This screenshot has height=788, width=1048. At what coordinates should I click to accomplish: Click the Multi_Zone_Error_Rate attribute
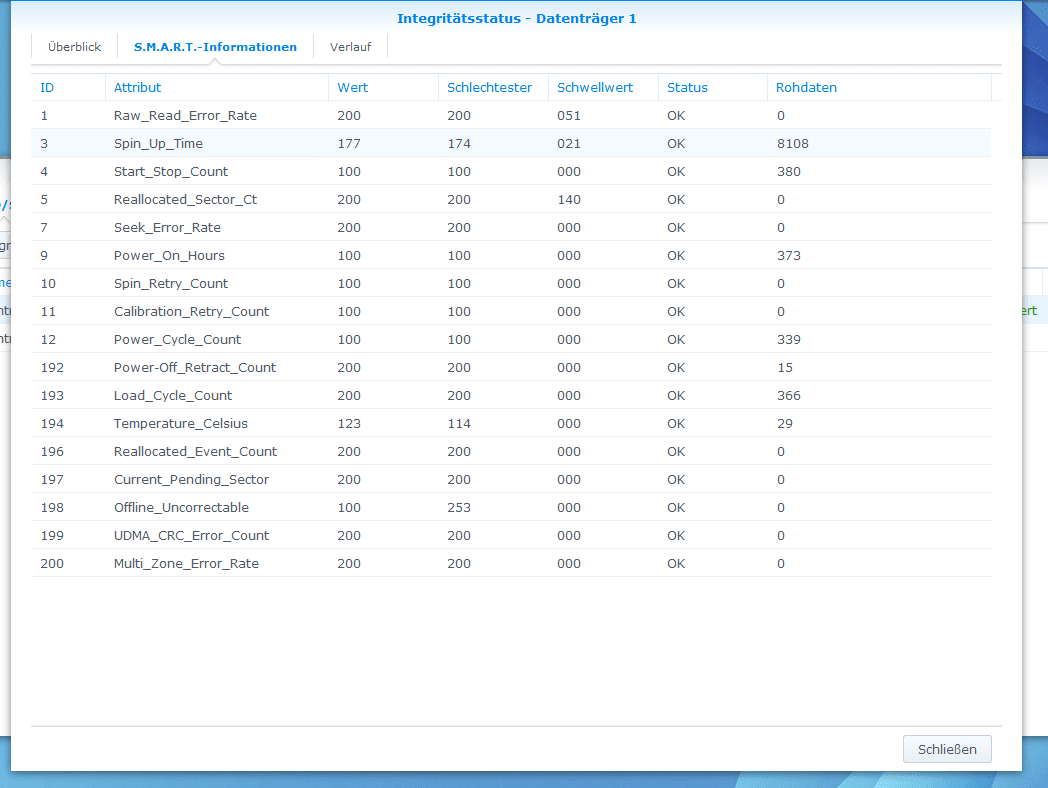(x=186, y=564)
